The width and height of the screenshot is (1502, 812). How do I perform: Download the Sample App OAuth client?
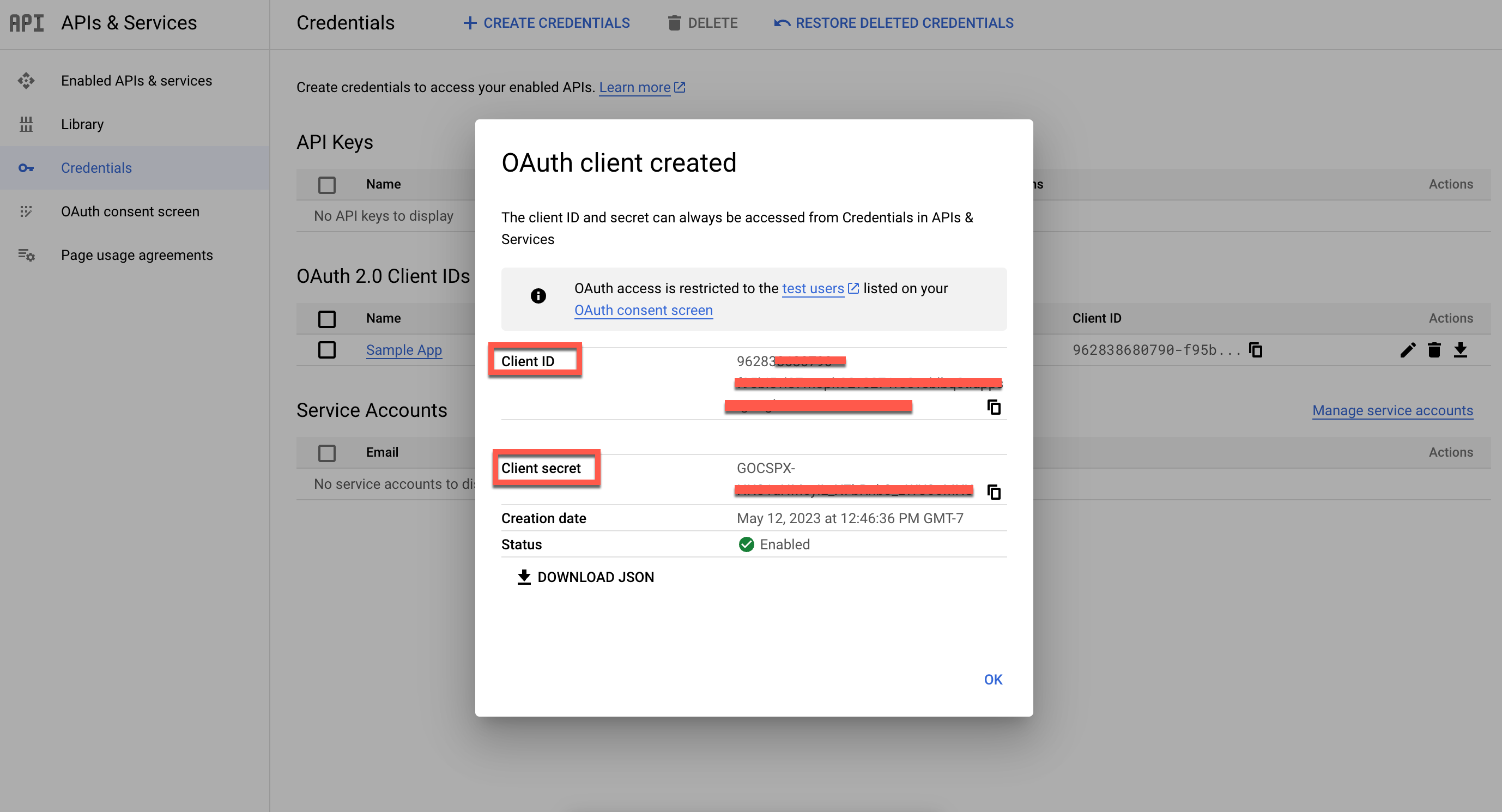click(x=1461, y=350)
